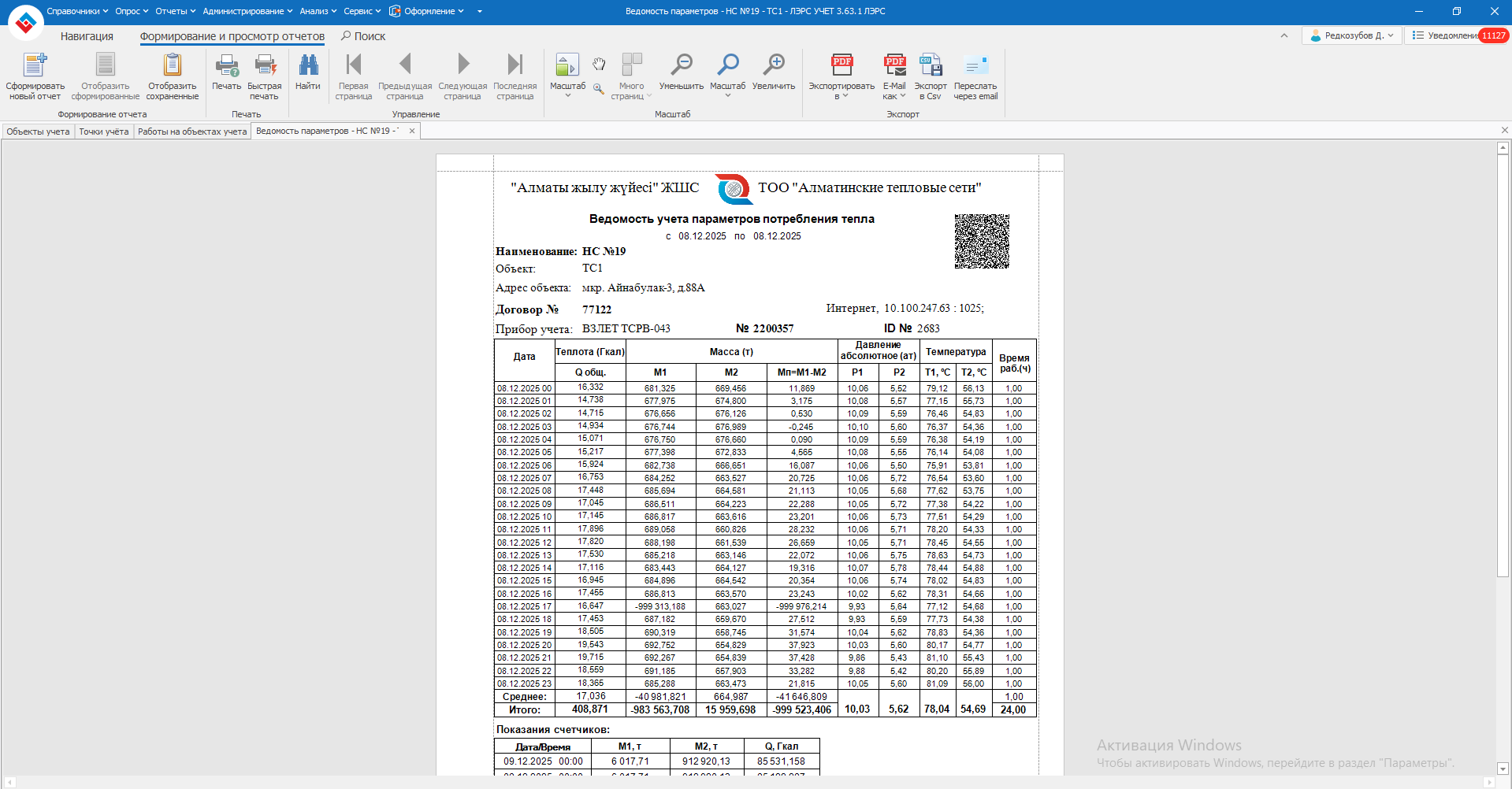This screenshot has width=1512, height=789.
Task: Show saved reports (Отобразить сохраненные)
Action: [x=172, y=76]
